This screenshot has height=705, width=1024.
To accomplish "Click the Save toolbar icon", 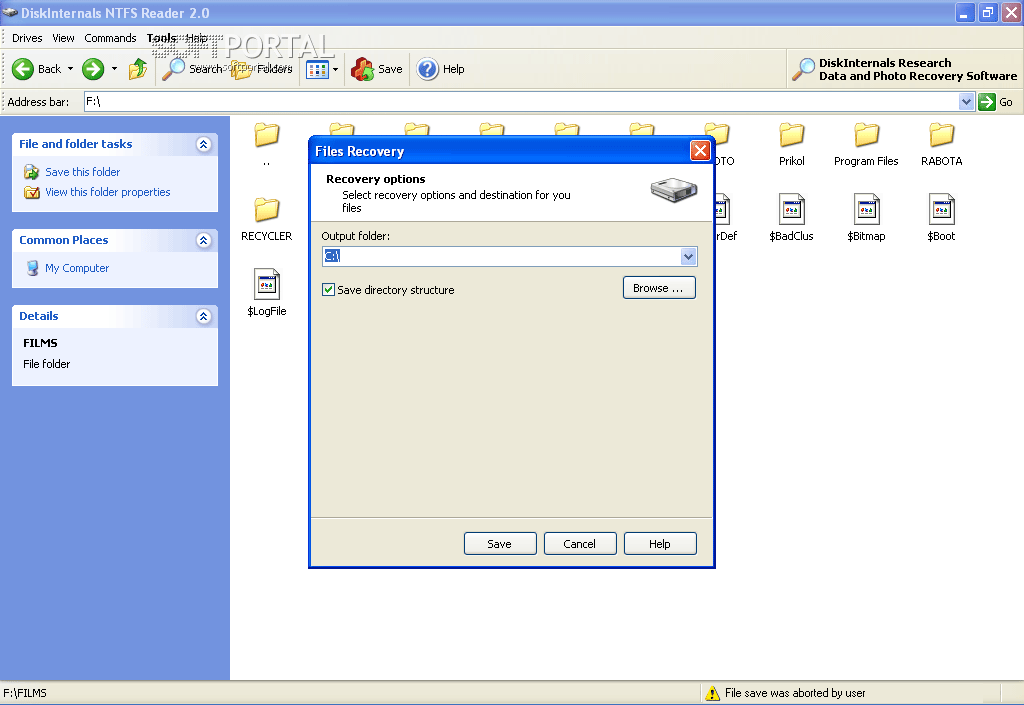I will 362,69.
